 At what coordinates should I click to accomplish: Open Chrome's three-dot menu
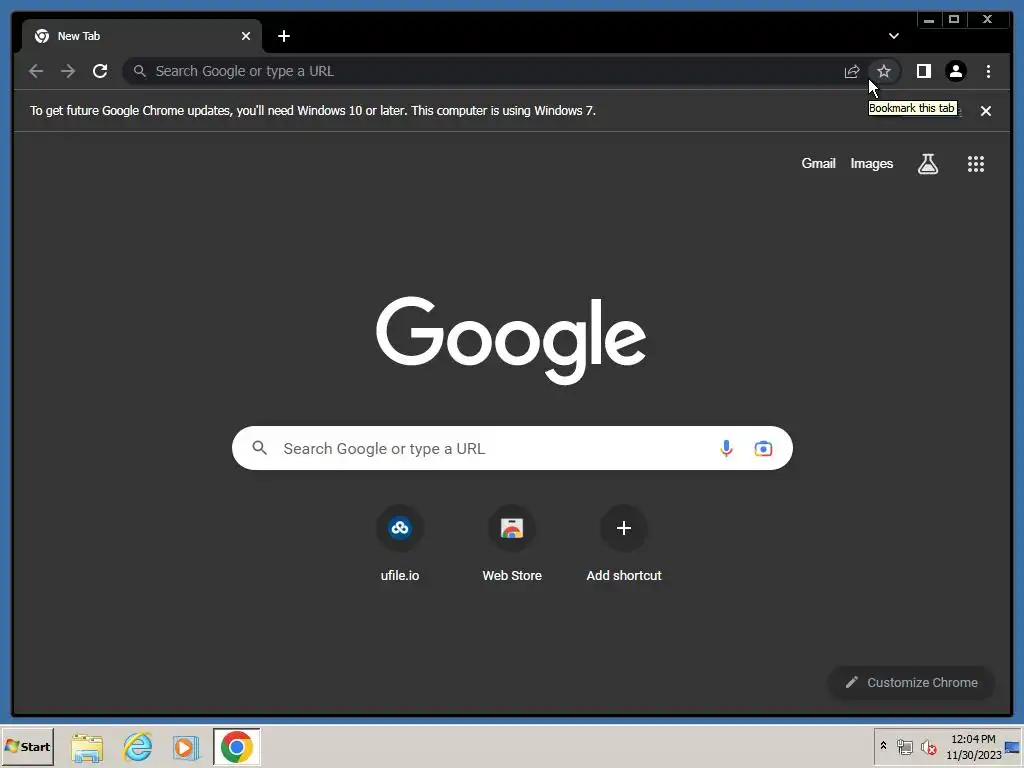click(x=988, y=71)
